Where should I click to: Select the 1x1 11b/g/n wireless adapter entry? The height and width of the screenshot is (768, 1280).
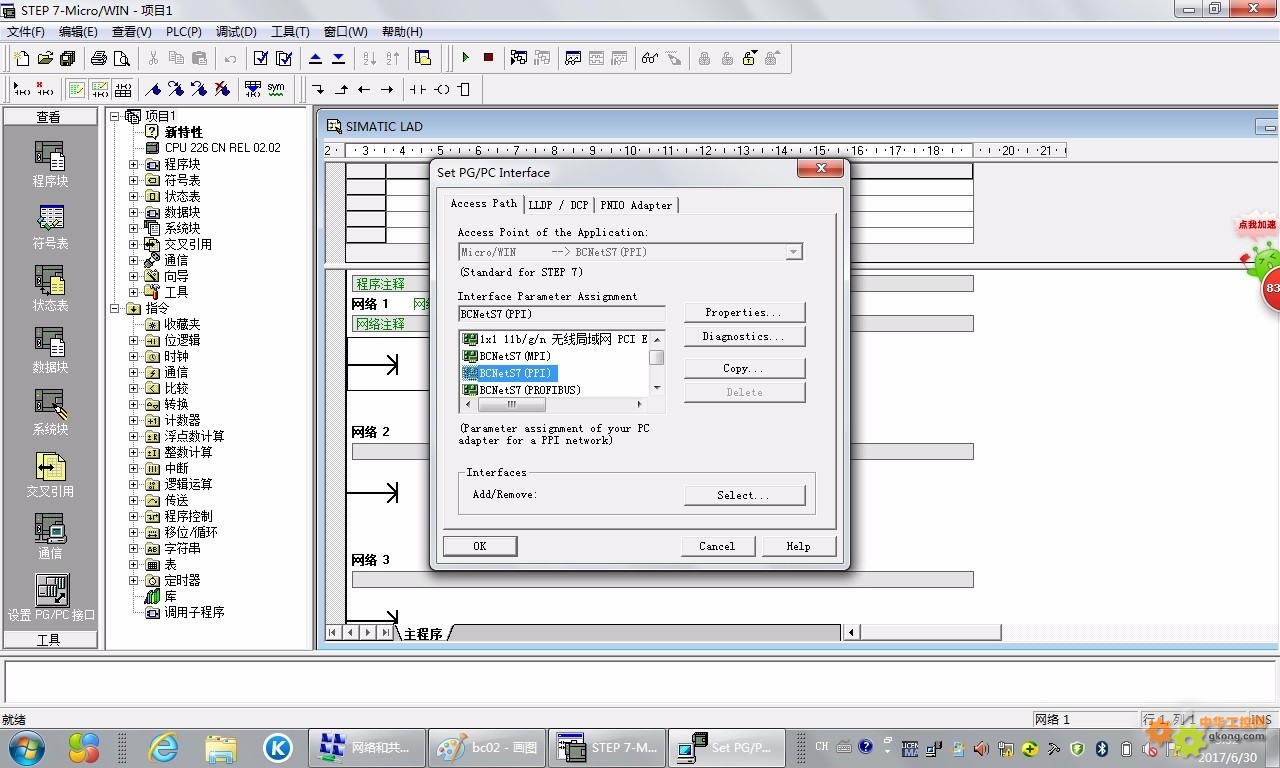[555, 339]
